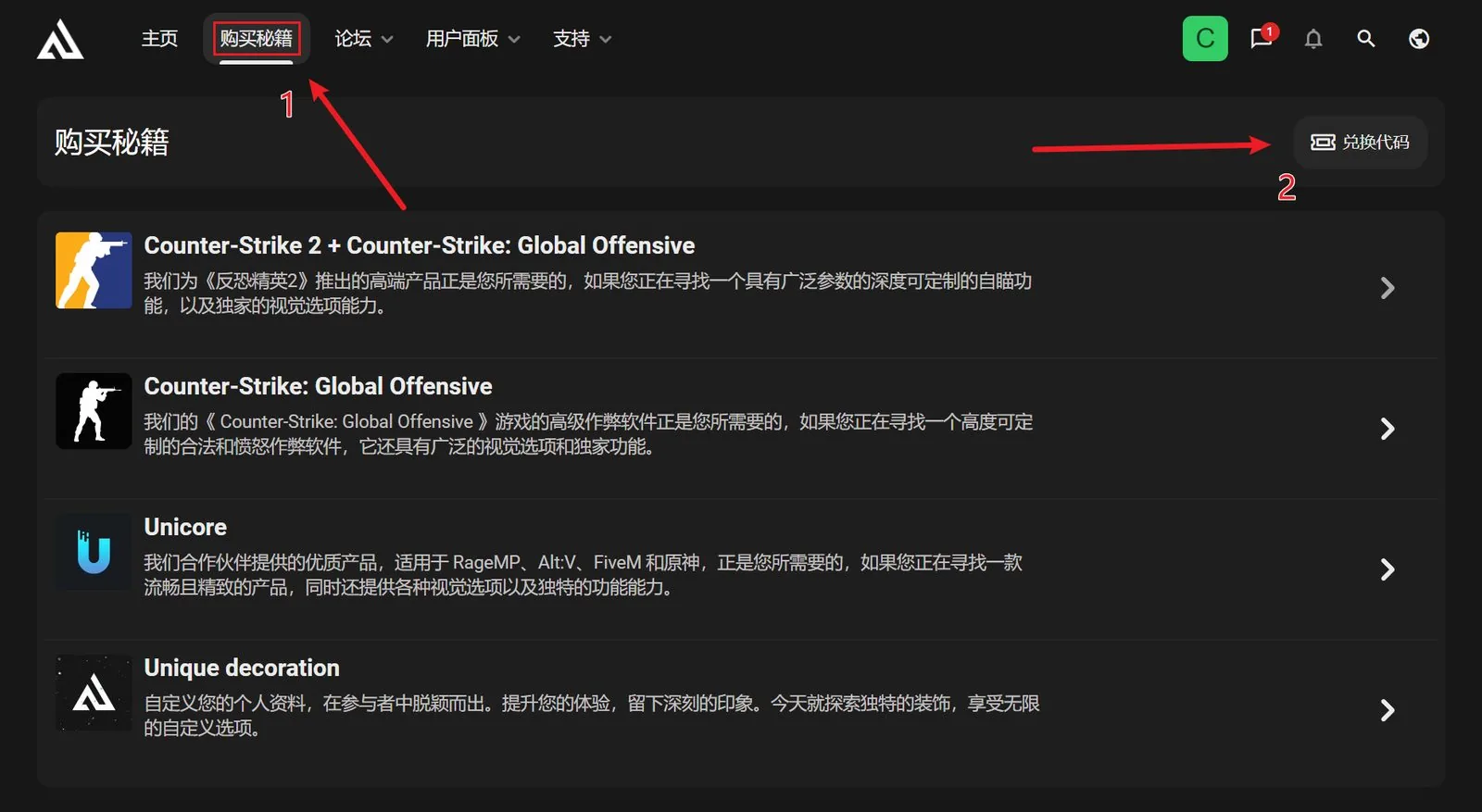
Task: Click the black CS:GO soldier product icon
Action: click(x=94, y=411)
